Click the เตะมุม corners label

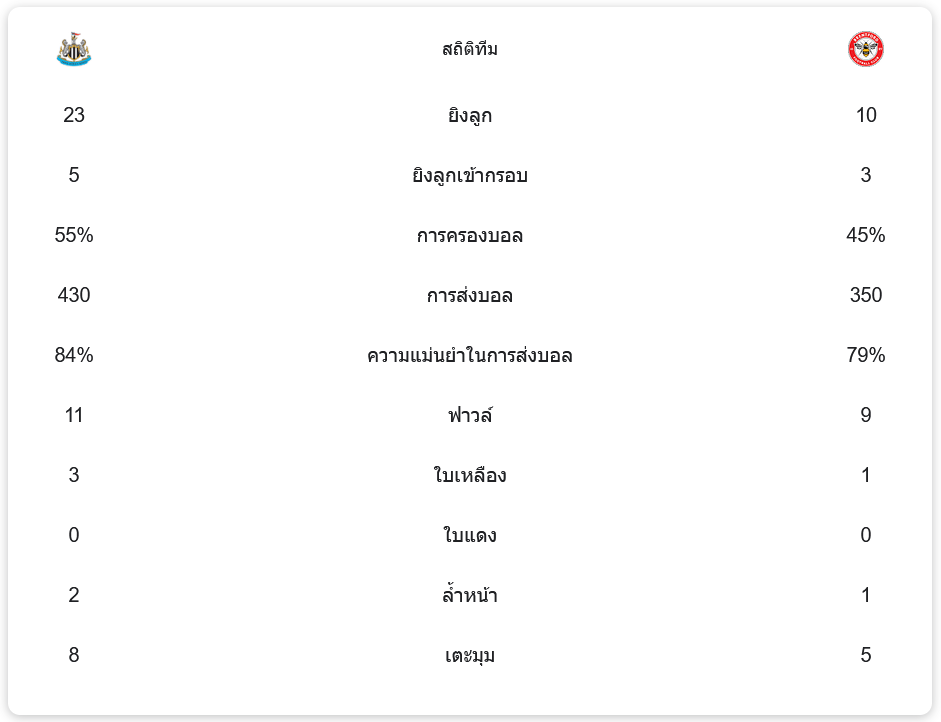tap(470, 656)
